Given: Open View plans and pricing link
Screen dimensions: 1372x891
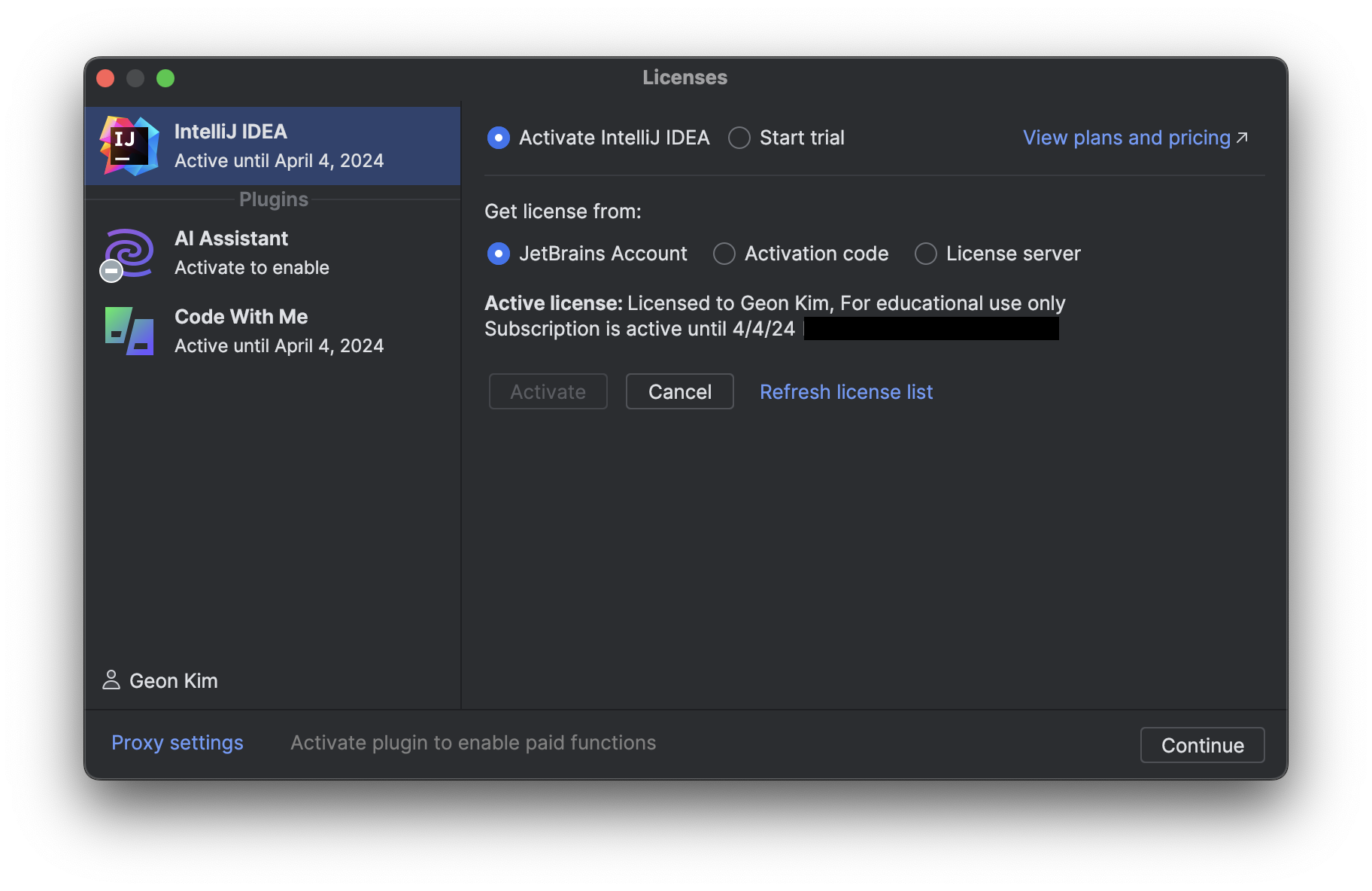Looking at the screenshot, I should click(1135, 138).
